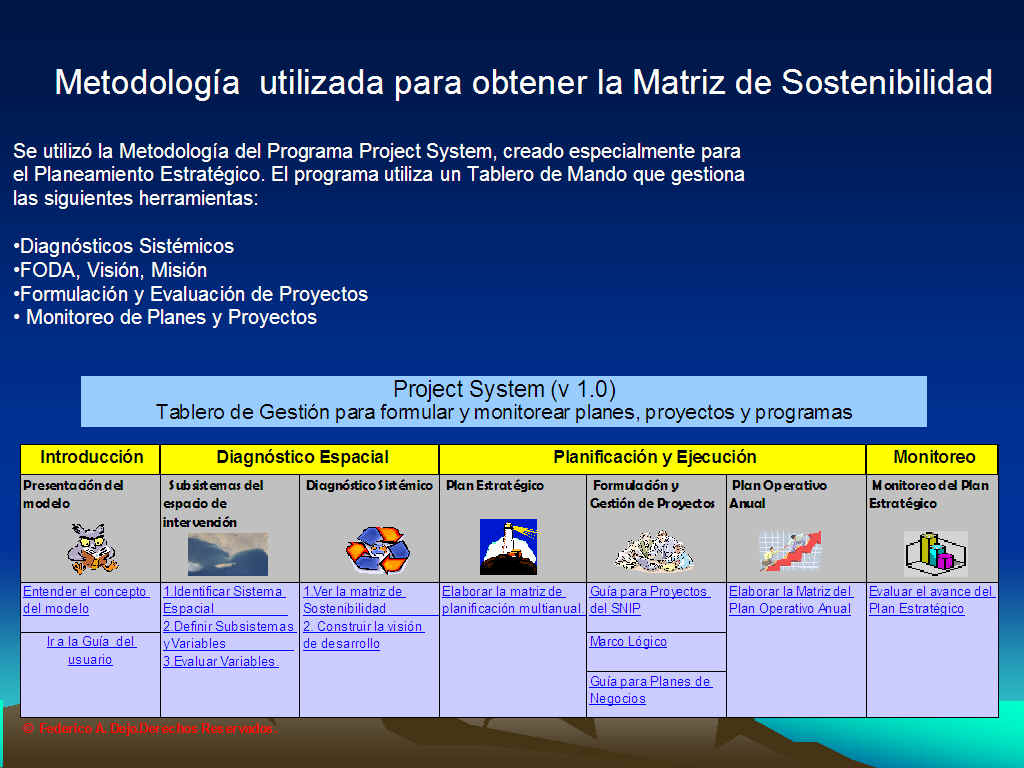The width and height of the screenshot is (1024, 768).
Task: Click 'Formulación y Gestión de Proyectos' label
Action: [x=652, y=494]
